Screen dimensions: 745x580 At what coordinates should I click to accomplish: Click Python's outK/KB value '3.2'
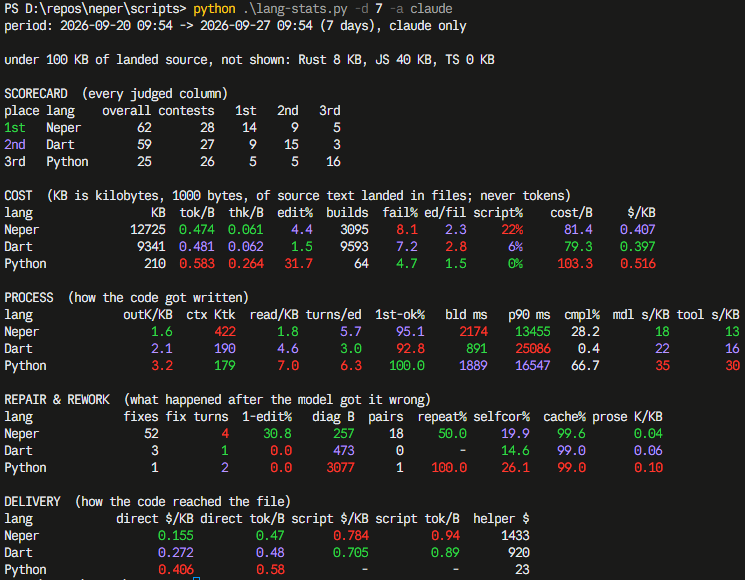click(162, 366)
